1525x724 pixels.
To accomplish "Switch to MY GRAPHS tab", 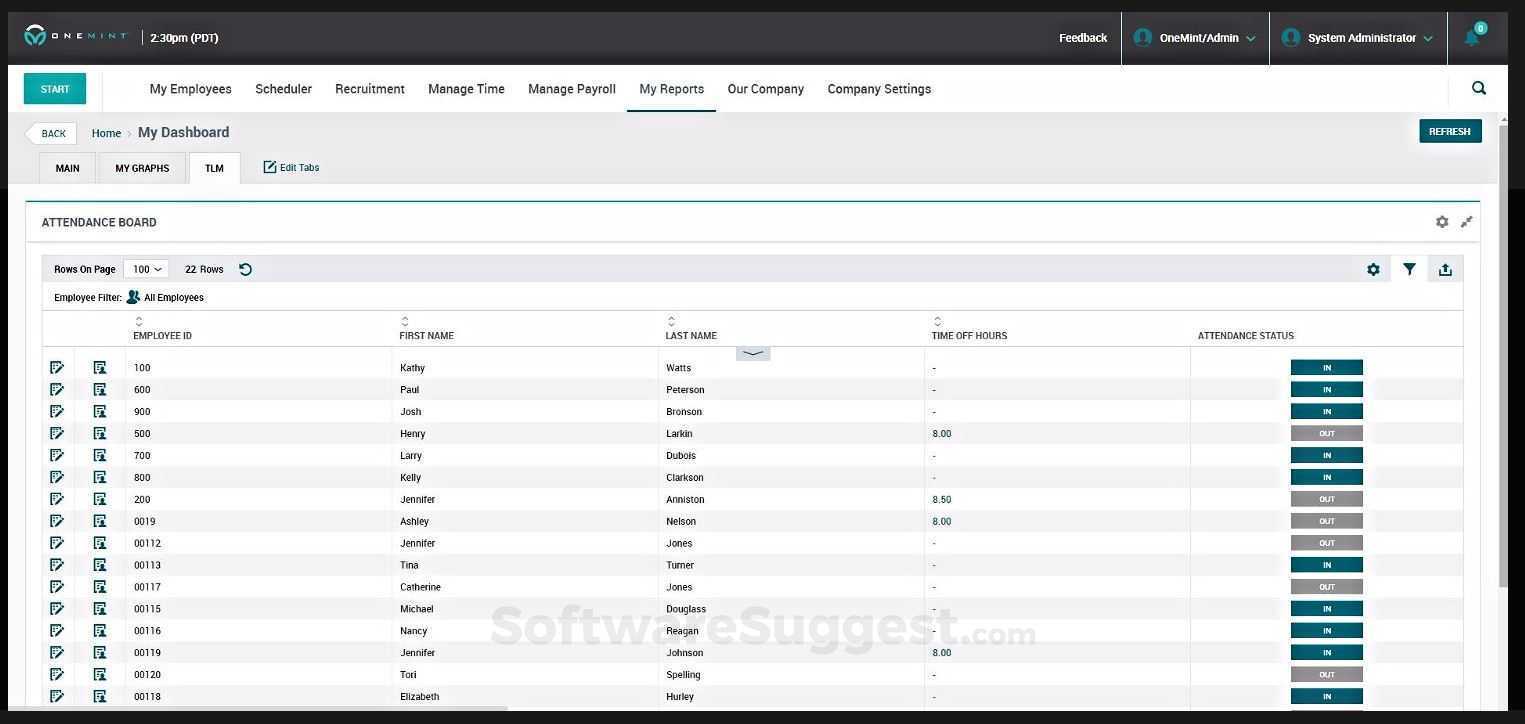I will point(142,168).
